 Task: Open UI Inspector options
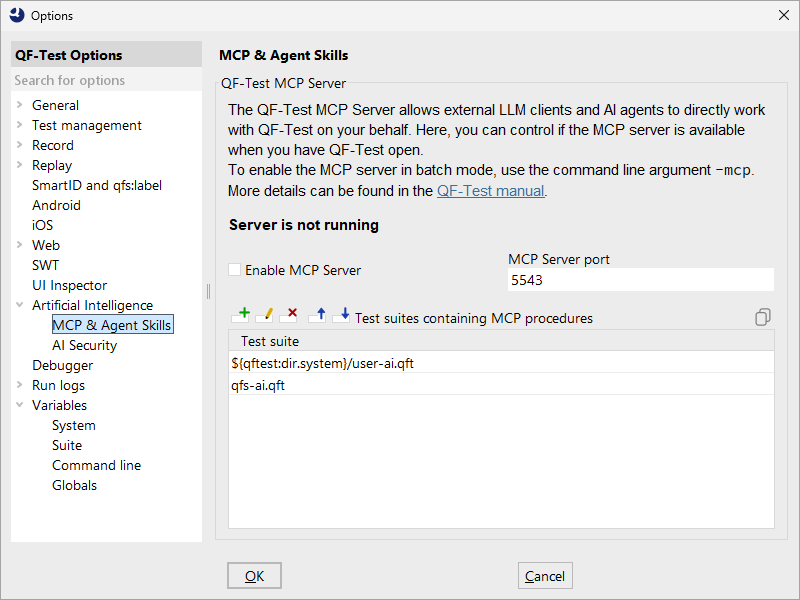click(69, 285)
